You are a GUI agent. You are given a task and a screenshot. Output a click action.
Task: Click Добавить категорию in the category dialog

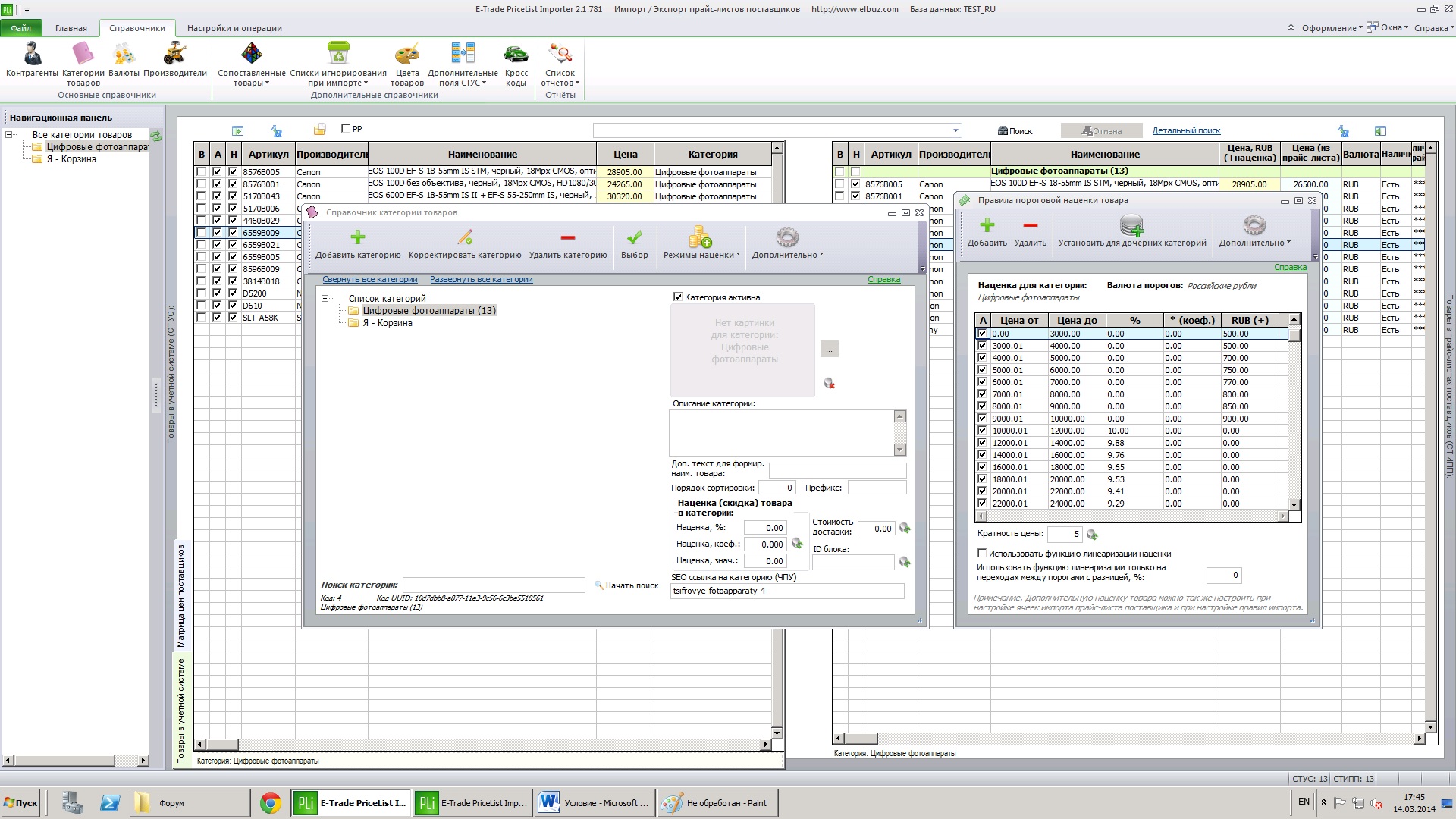(x=358, y=243)
